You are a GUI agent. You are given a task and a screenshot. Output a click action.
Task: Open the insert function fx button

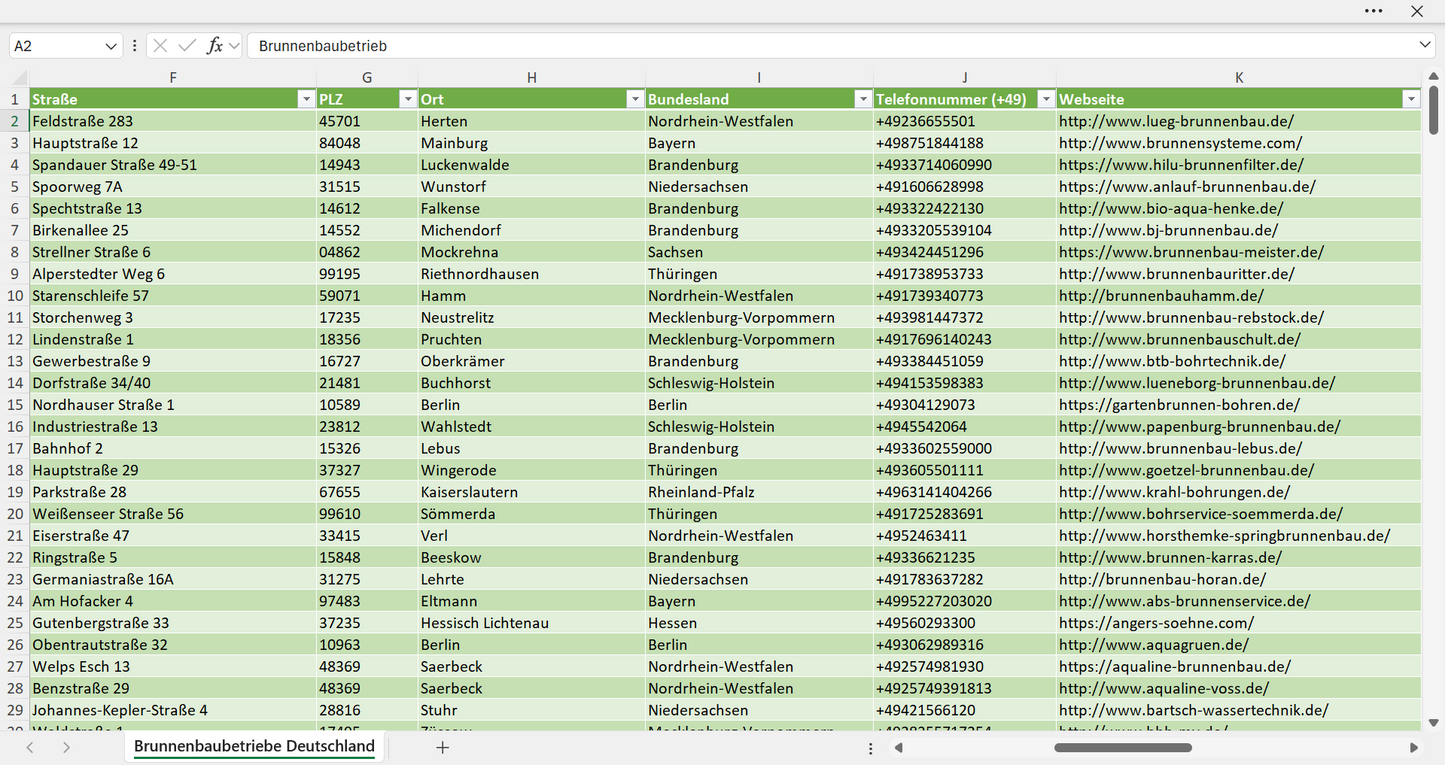[x=214, y=46]
